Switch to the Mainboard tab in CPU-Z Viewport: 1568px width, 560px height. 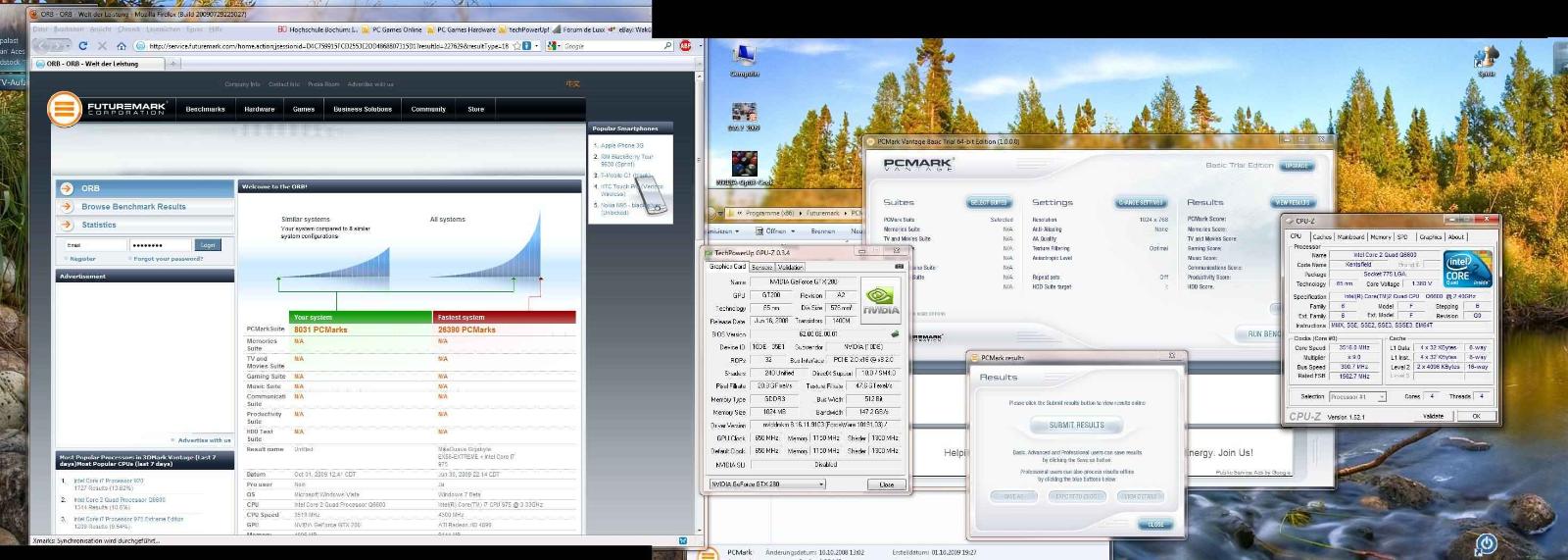(x=1351, y=236)
